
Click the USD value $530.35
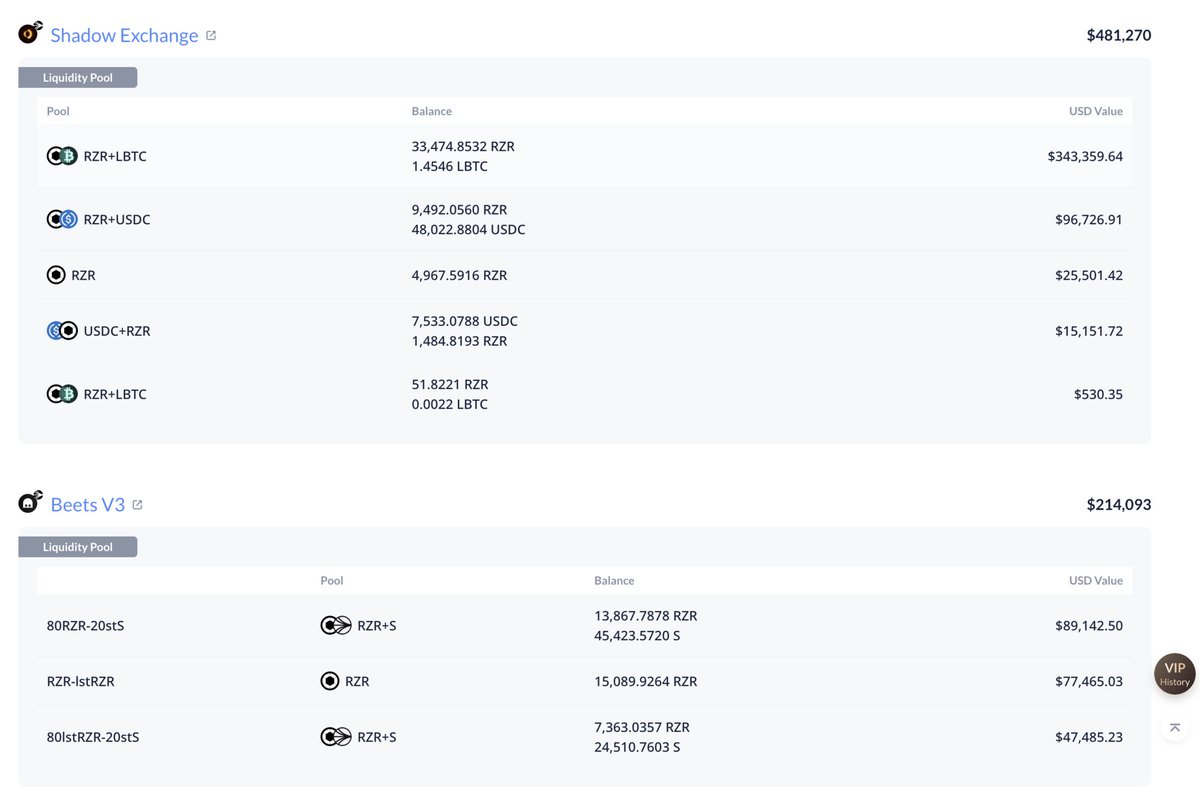pyautogui.click(x=1098, y=394)
